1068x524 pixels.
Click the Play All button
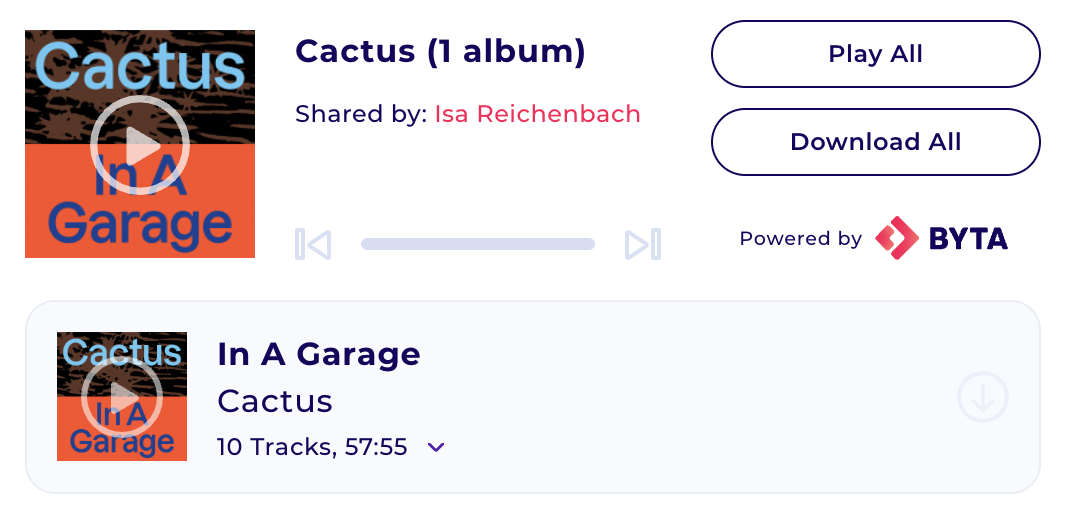pyautogui.click(x=875, y=54)
